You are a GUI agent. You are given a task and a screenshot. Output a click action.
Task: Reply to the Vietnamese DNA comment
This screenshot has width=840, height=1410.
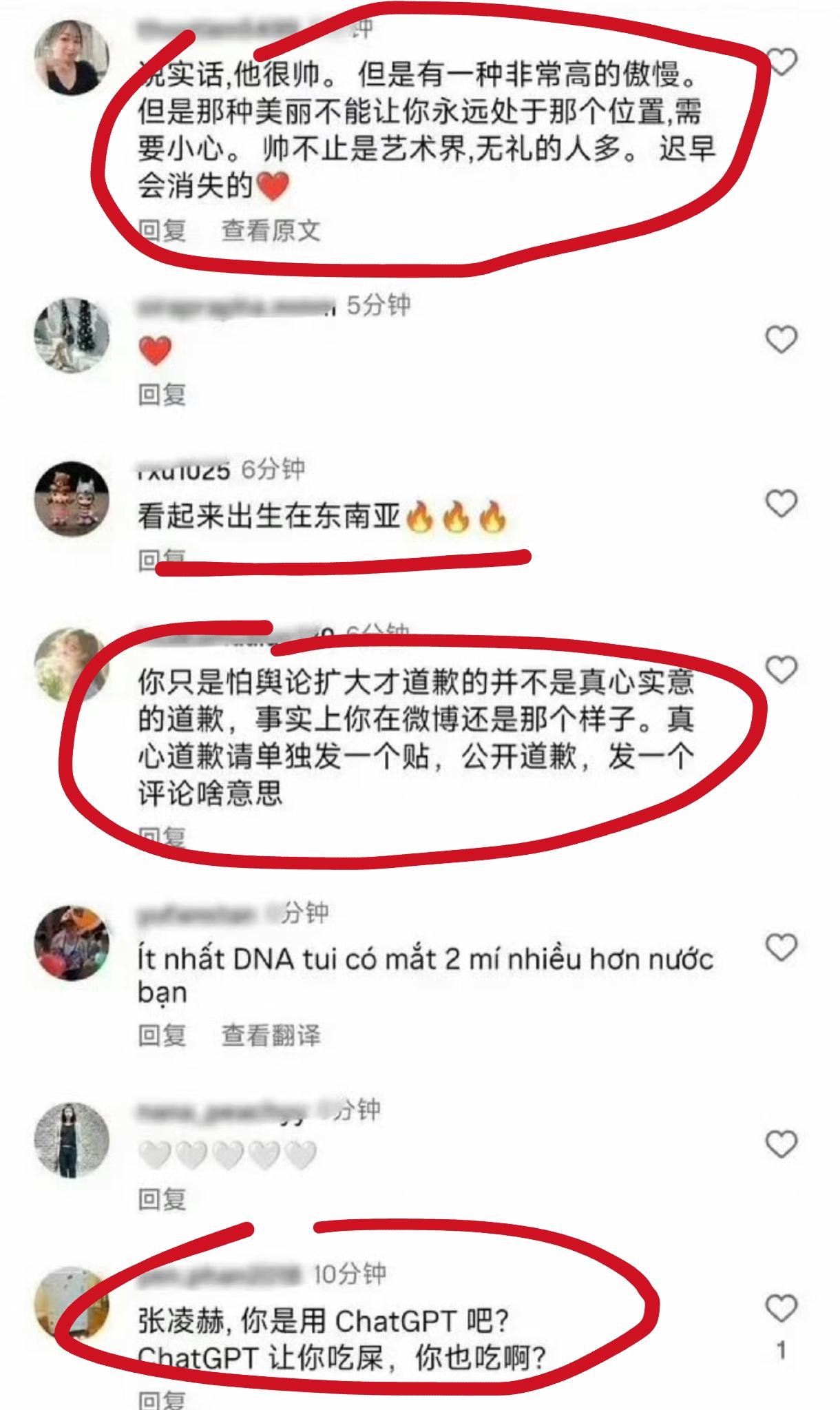pyautogui.click(x=162, y=1035)
